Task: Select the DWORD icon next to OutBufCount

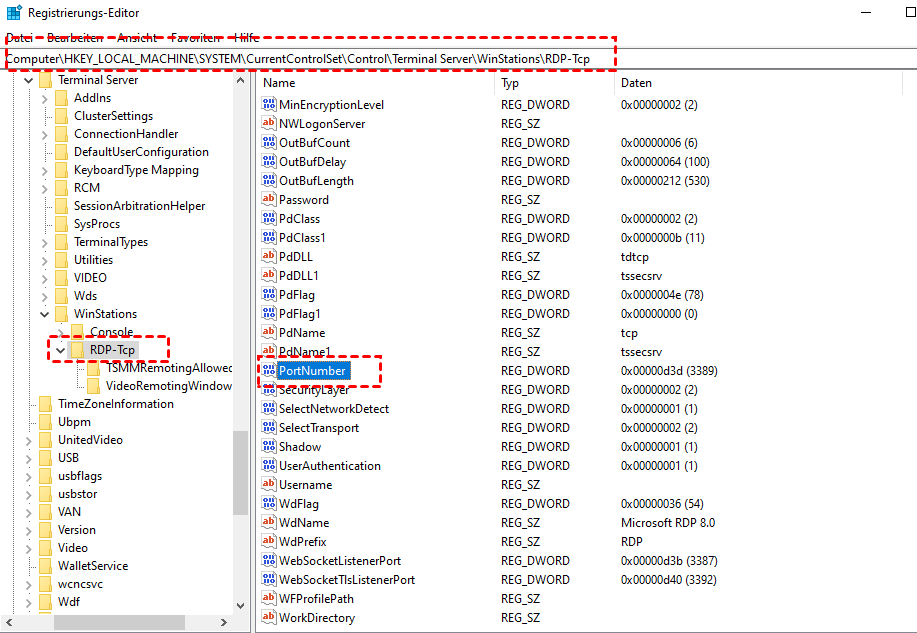Action: pyautogui.click(x=268, y=143)
